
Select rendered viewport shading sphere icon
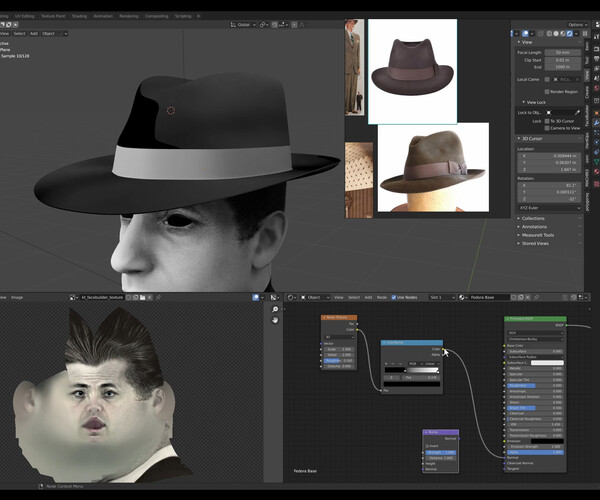(x=570, y=34)
